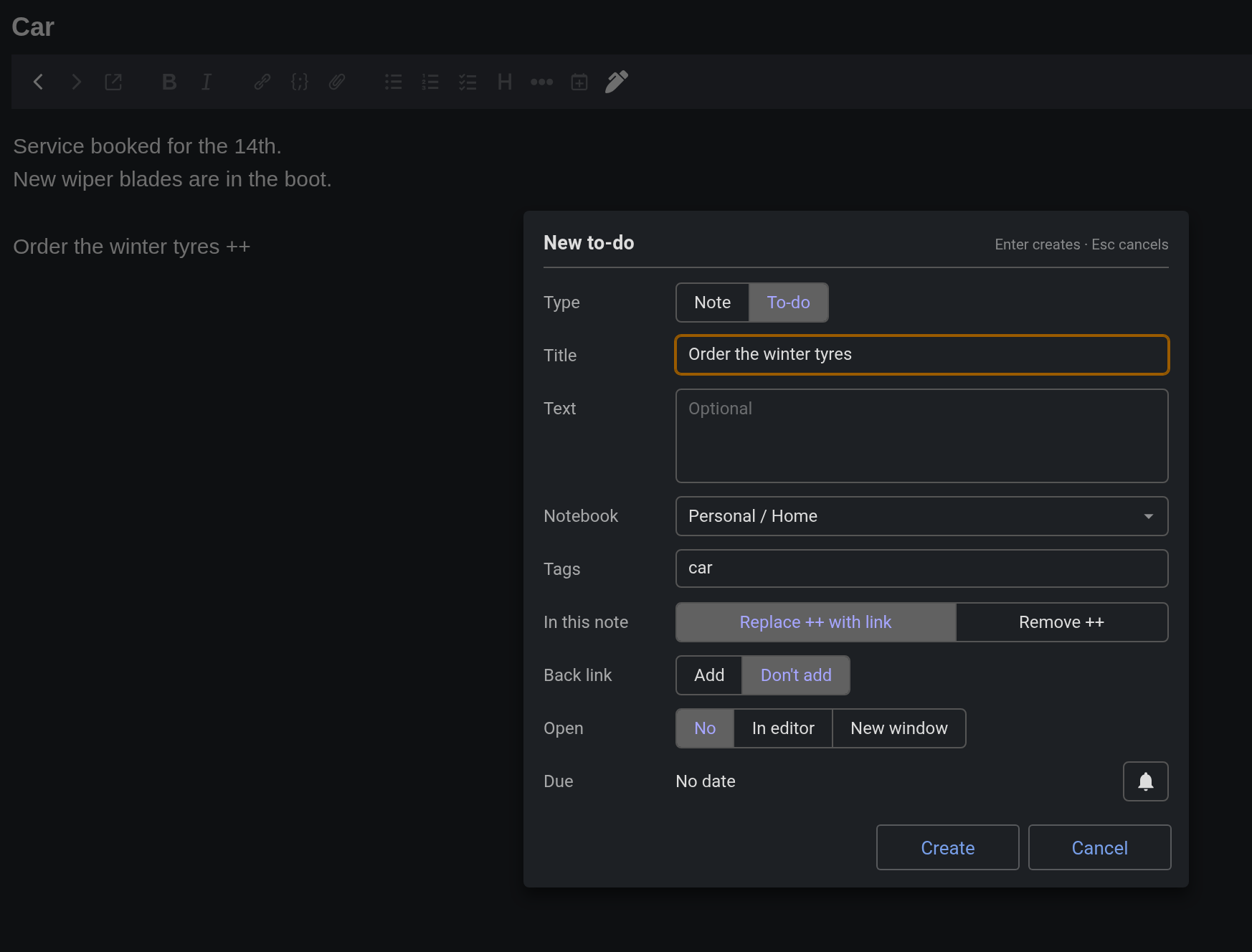Click into the optional Text area

(922, 436)
